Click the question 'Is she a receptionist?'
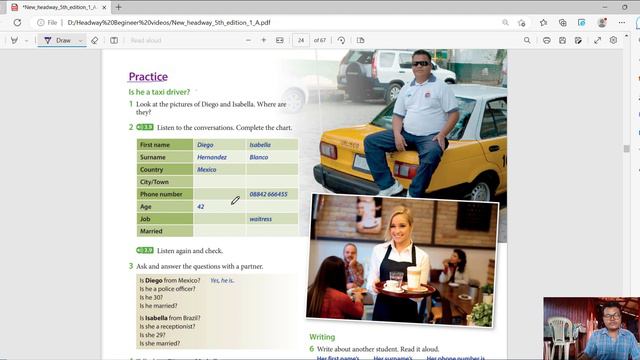The height and width of the screenshot is (360, 640). 167,327
